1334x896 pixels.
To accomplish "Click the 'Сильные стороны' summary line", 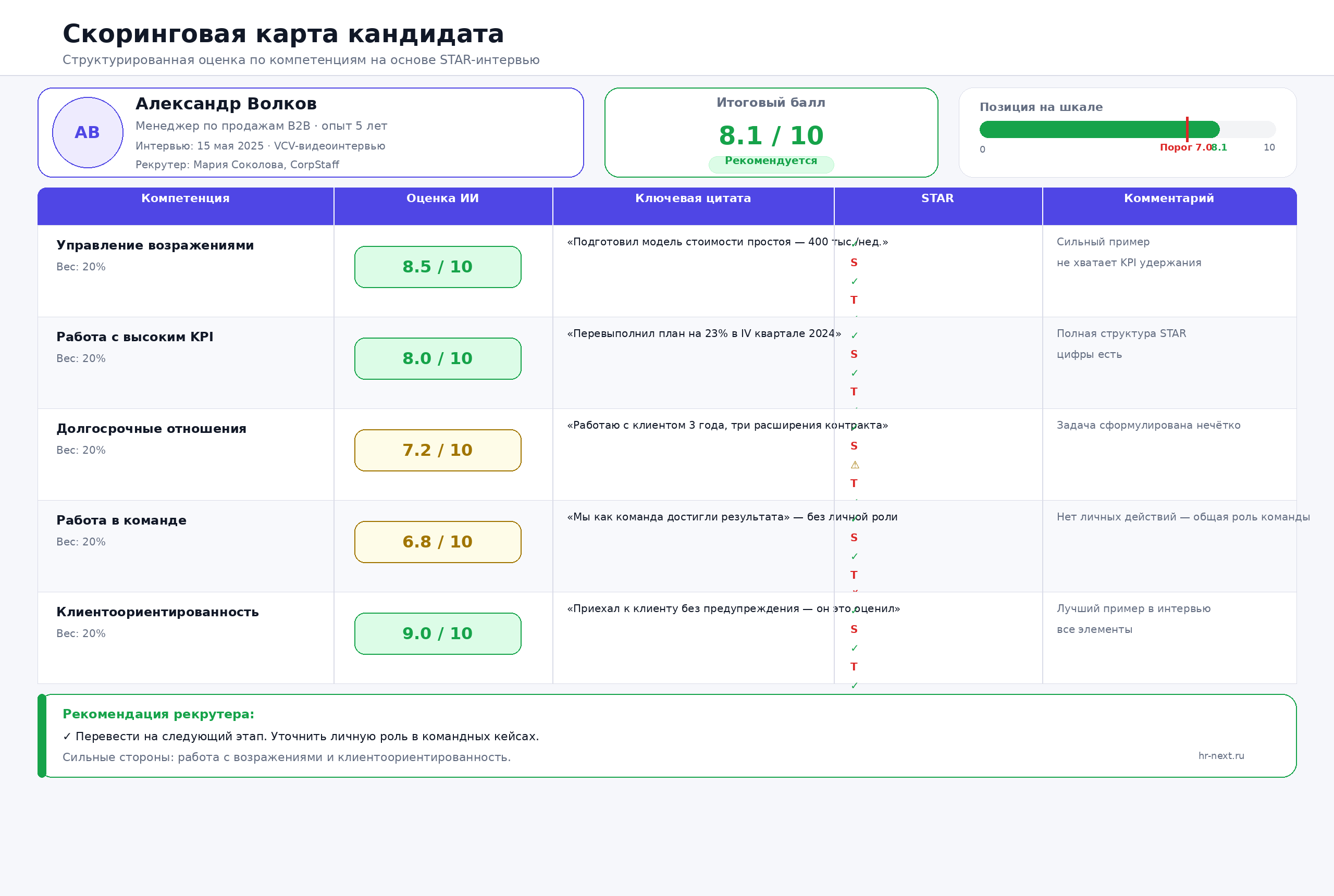I will [287, 758].
